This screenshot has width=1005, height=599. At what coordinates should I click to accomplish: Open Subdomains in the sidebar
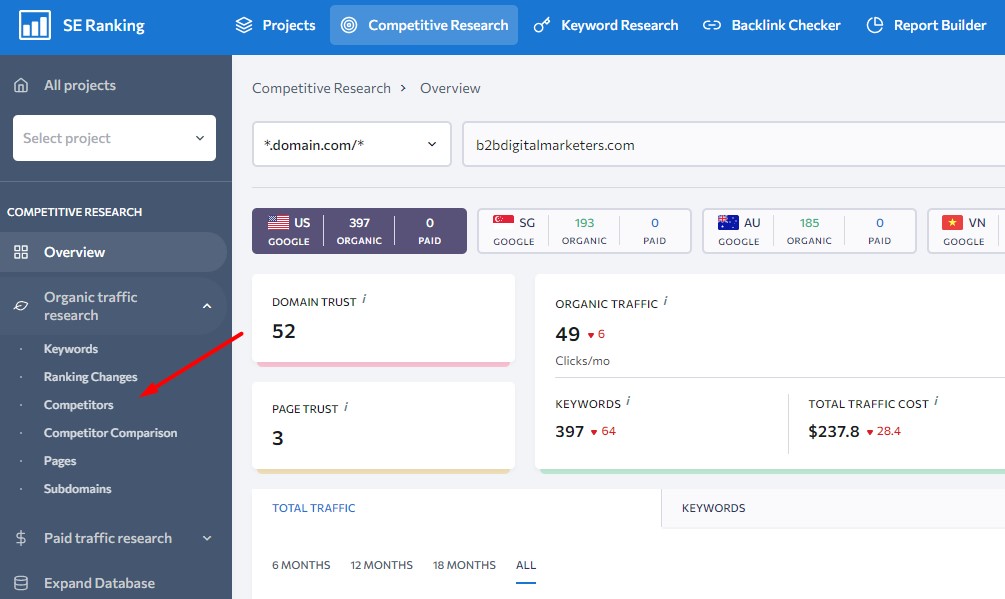pyautogui.click(x=78, y=489)
